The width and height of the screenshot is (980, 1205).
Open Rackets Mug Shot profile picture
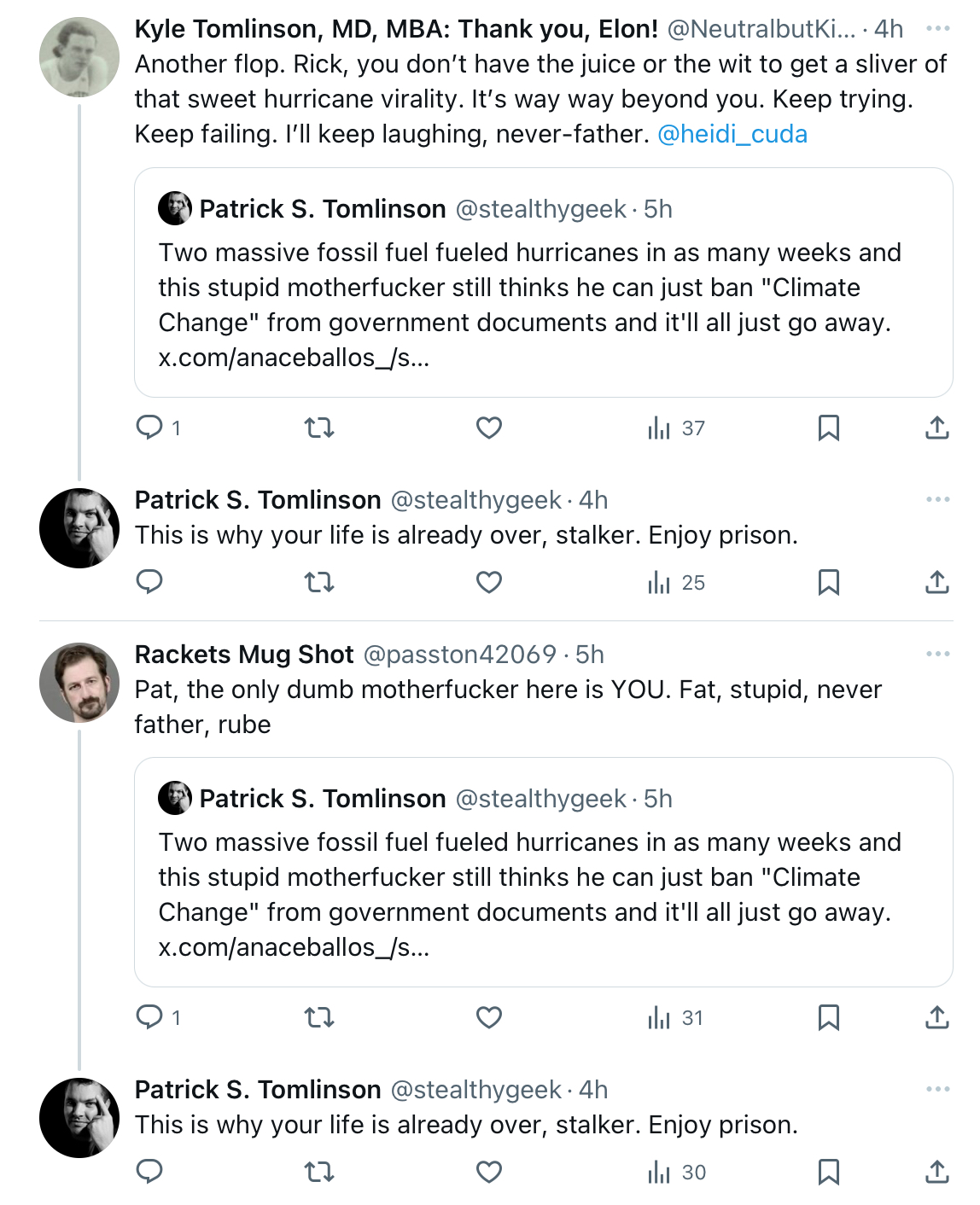tap(79, 683)
